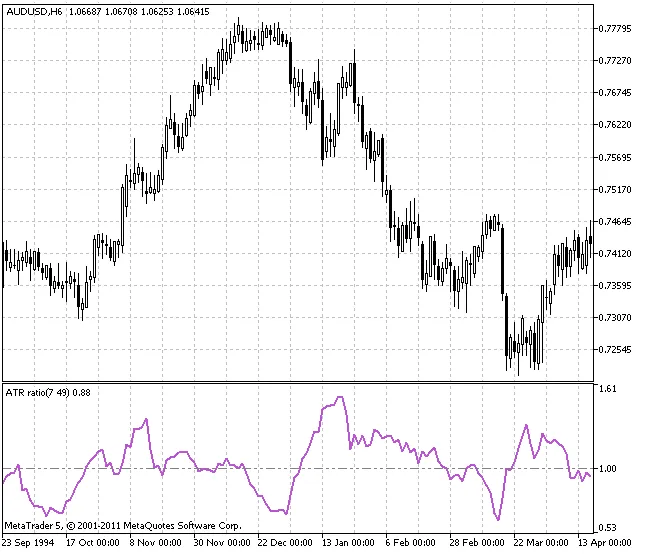Select the ATR ratio(7 49) 0.88 indicator label
The width and height of the screenshot is (646, 554).
pyautogui.click(x=48, y=393)
